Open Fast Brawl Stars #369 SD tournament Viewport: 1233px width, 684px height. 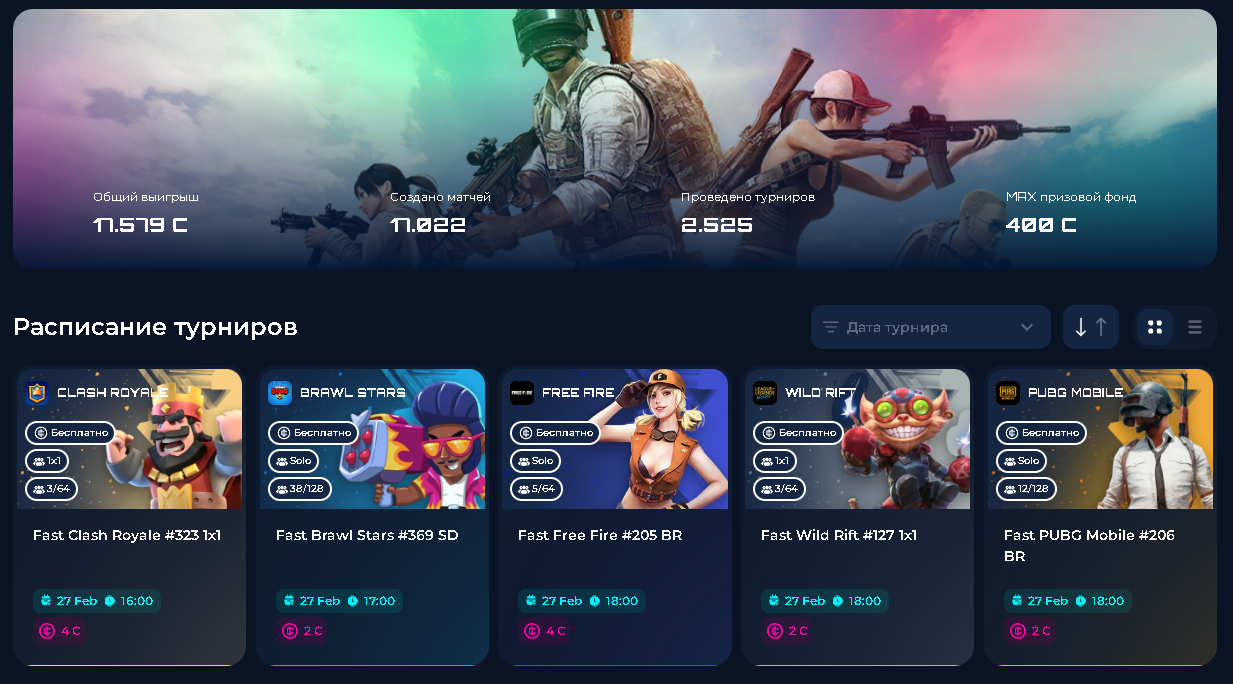(x=367, y=535)
